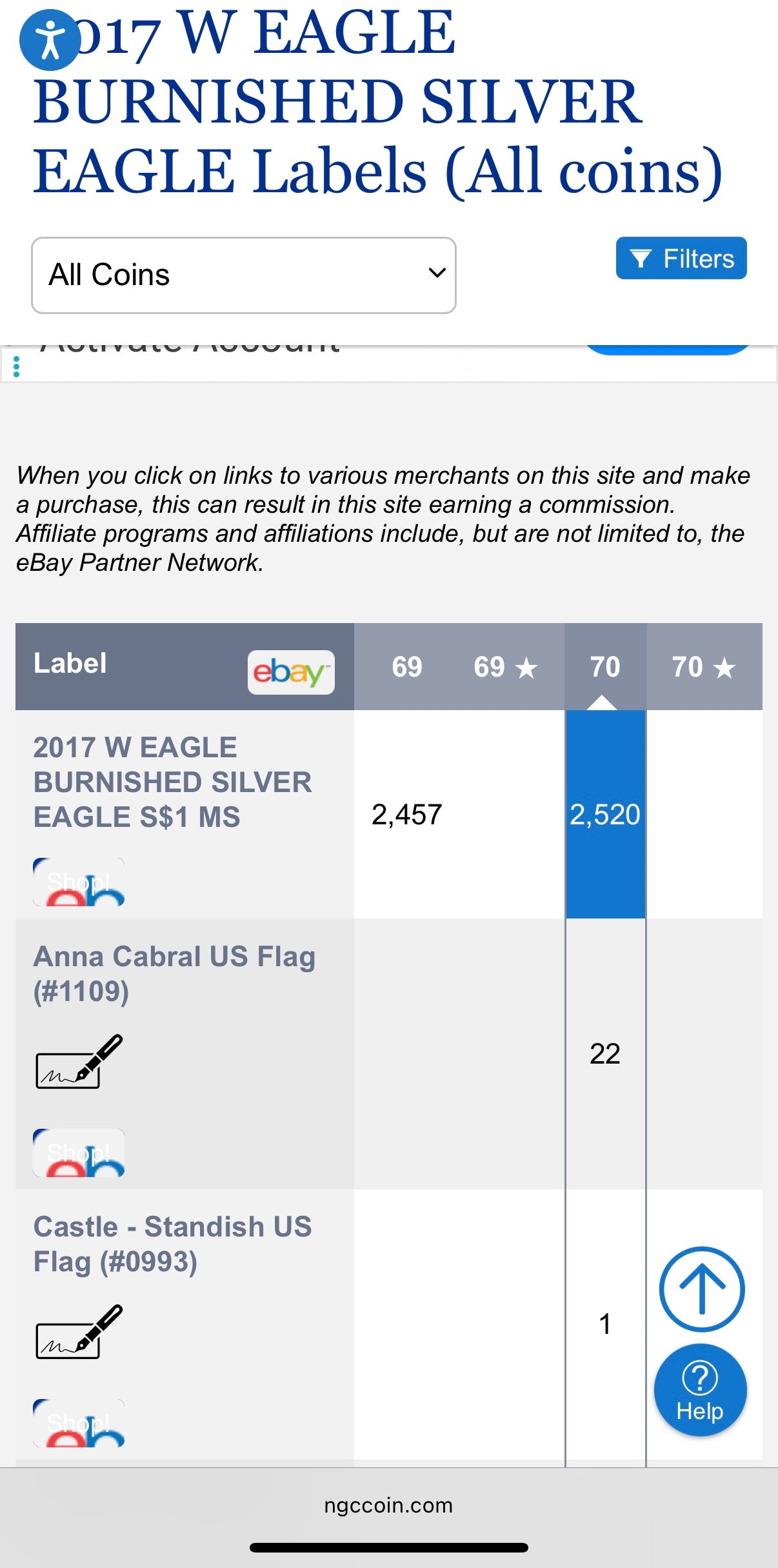Click the signature pen icon for Anna Cabral
The height and width of the screenshot is (1568, 778).
click(x=79, y=1062)
